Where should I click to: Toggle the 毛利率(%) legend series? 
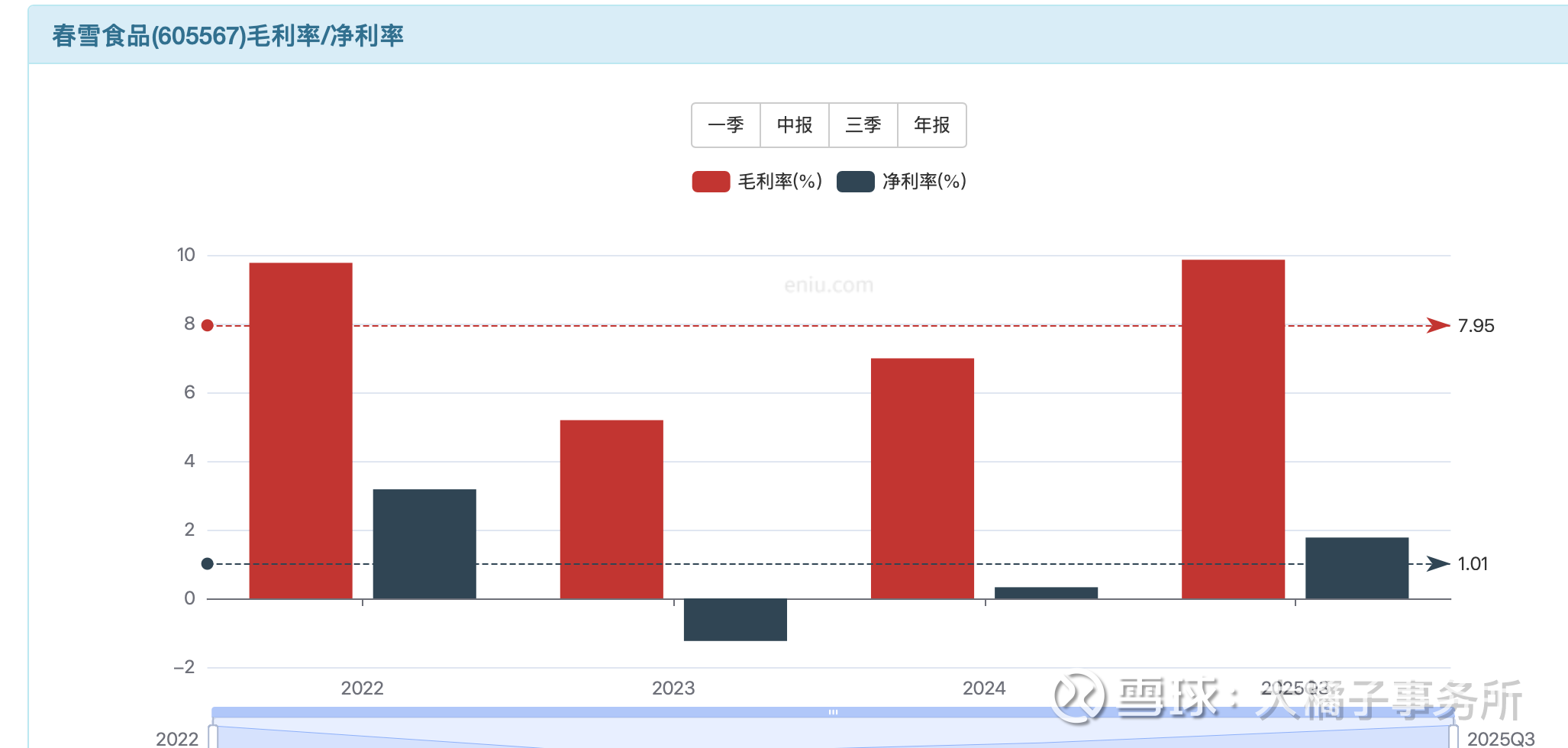tap(757, 182)
